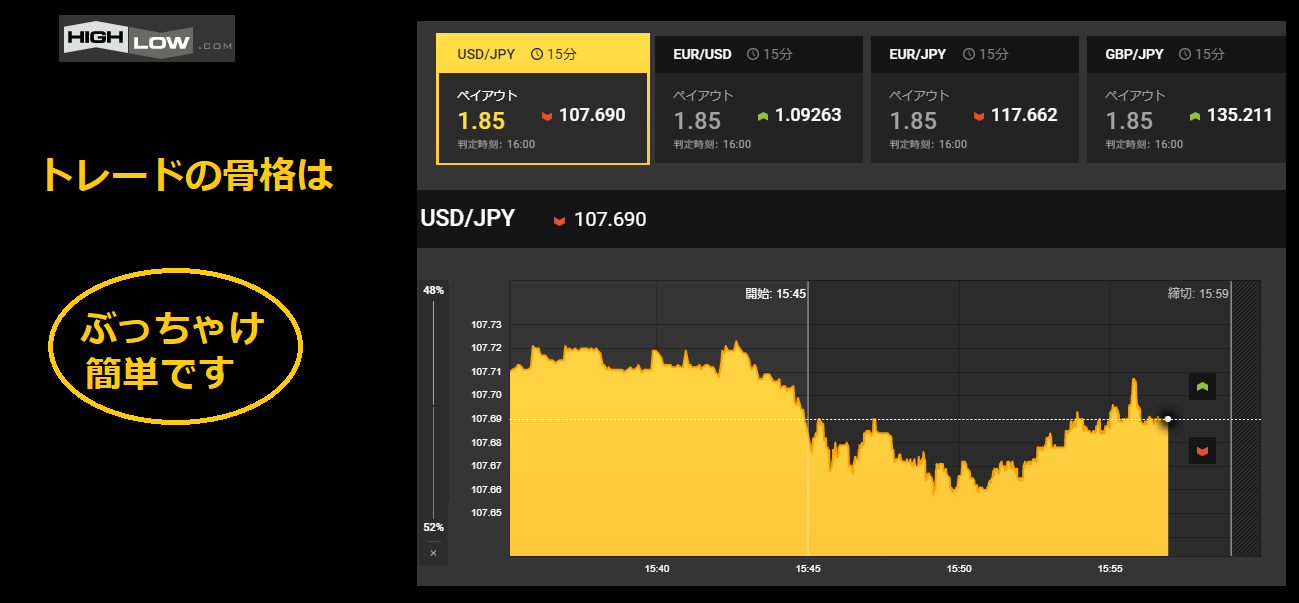This screenshot has height=603, width=1299.
Task: Click the red arrow in the USD/JPY chart header
Action: [559, 220]
